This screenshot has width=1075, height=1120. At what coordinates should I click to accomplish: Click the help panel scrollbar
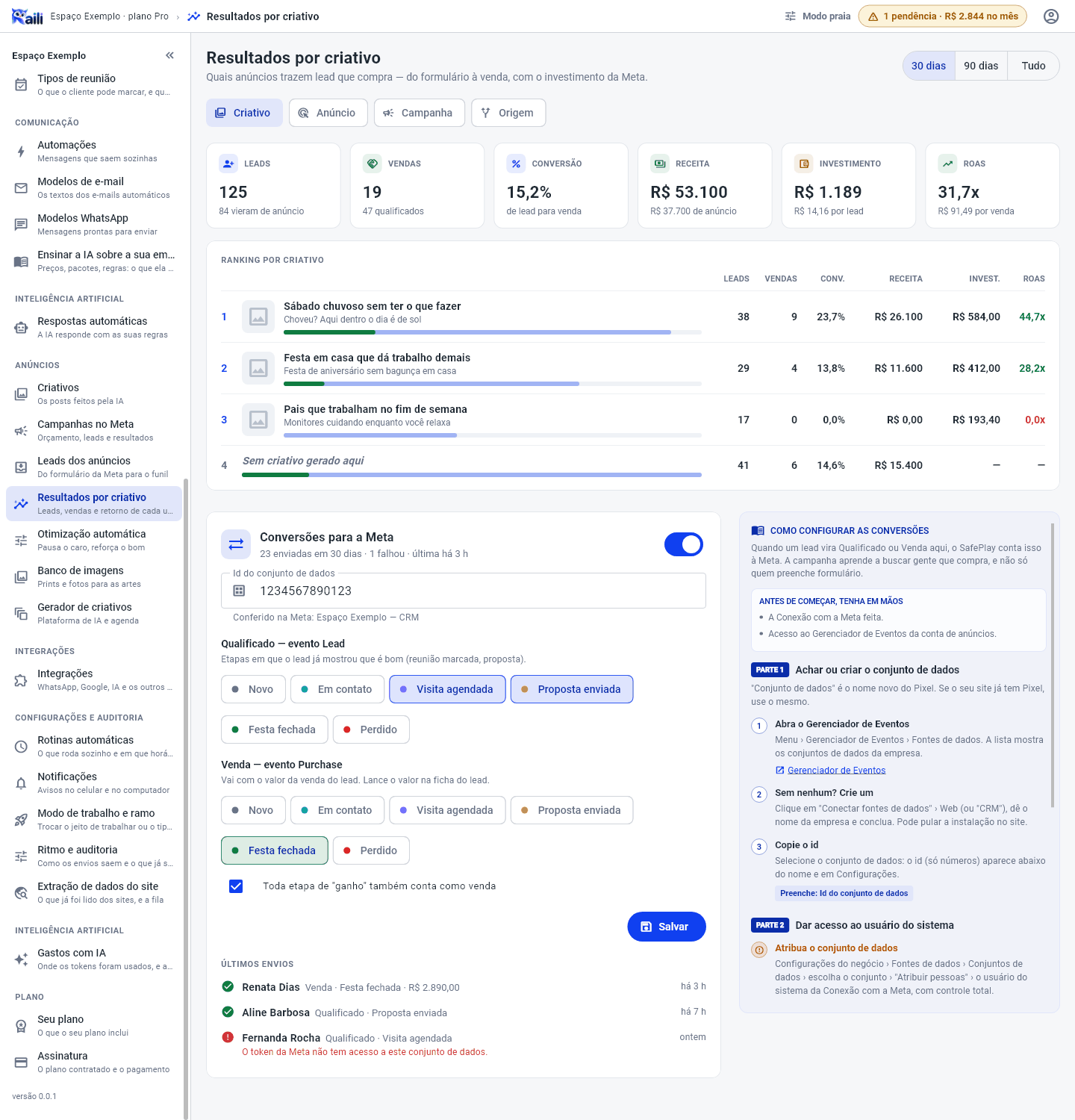pos(1053,665)
